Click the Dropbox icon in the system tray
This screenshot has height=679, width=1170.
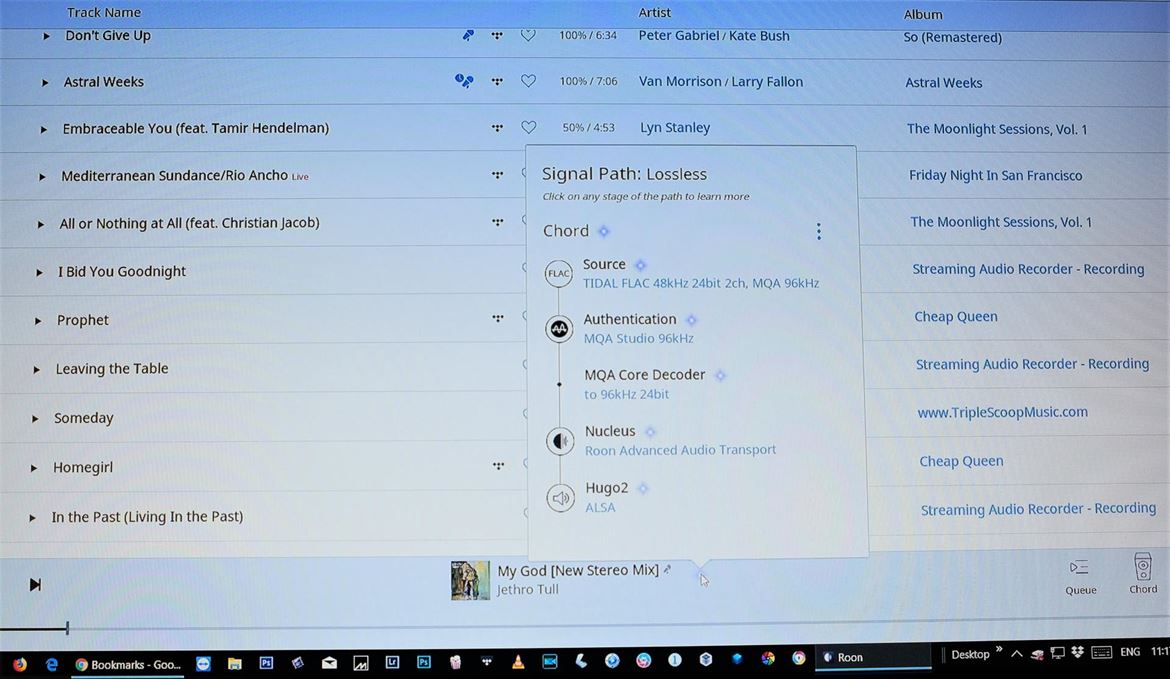click(x=1077, y=652)
